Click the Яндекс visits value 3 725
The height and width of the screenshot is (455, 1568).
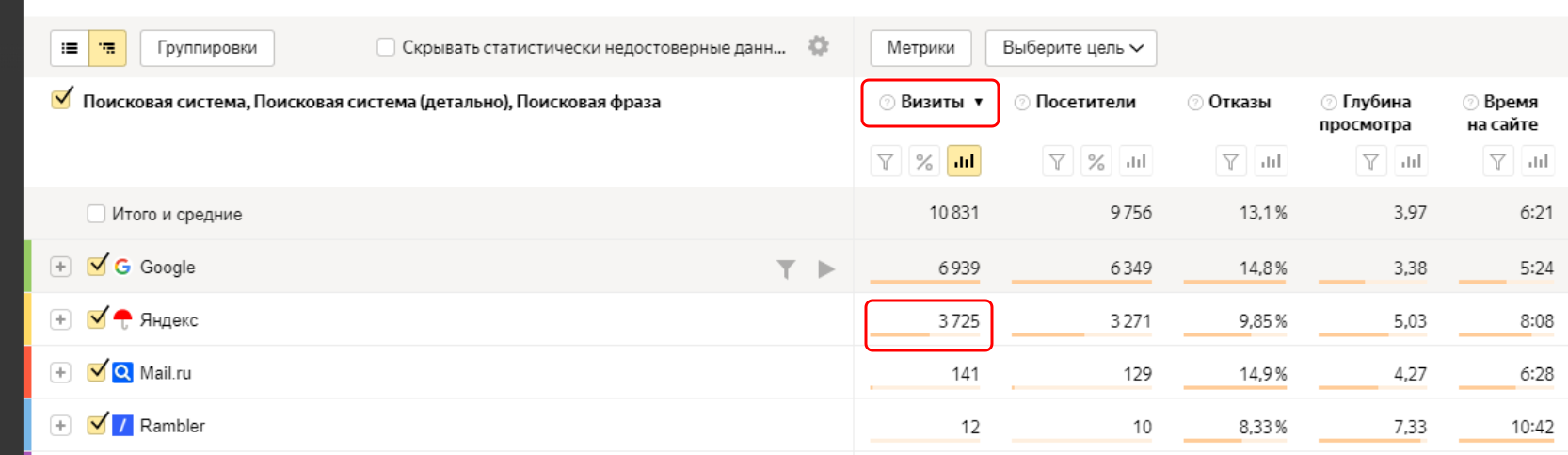(958, 321)
